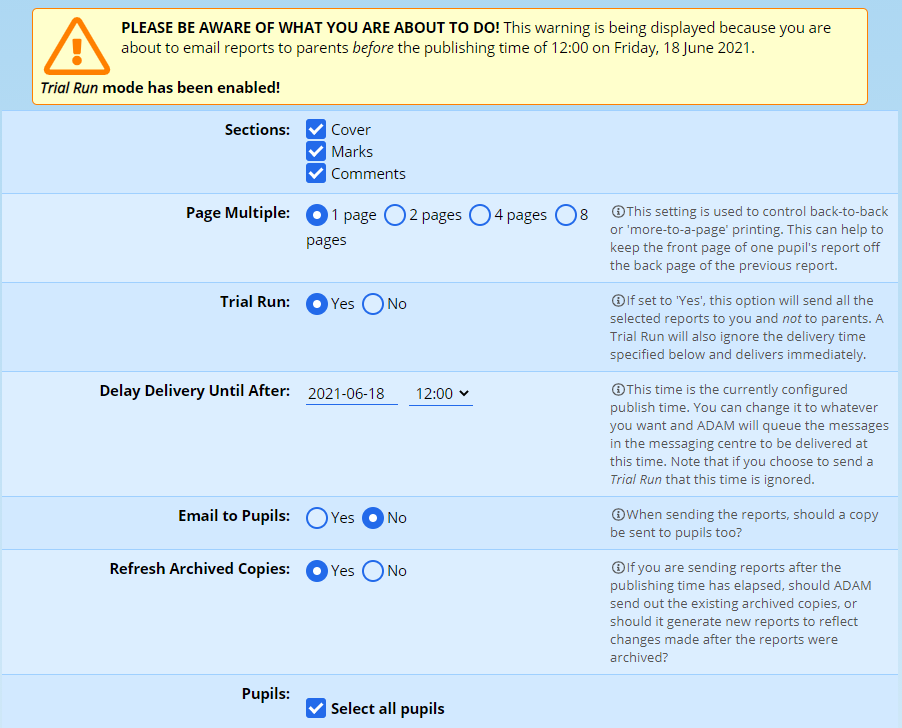Set Email to Pupils to Yes
Viewport: 902px width, 728px height.
tap(317, 518)
